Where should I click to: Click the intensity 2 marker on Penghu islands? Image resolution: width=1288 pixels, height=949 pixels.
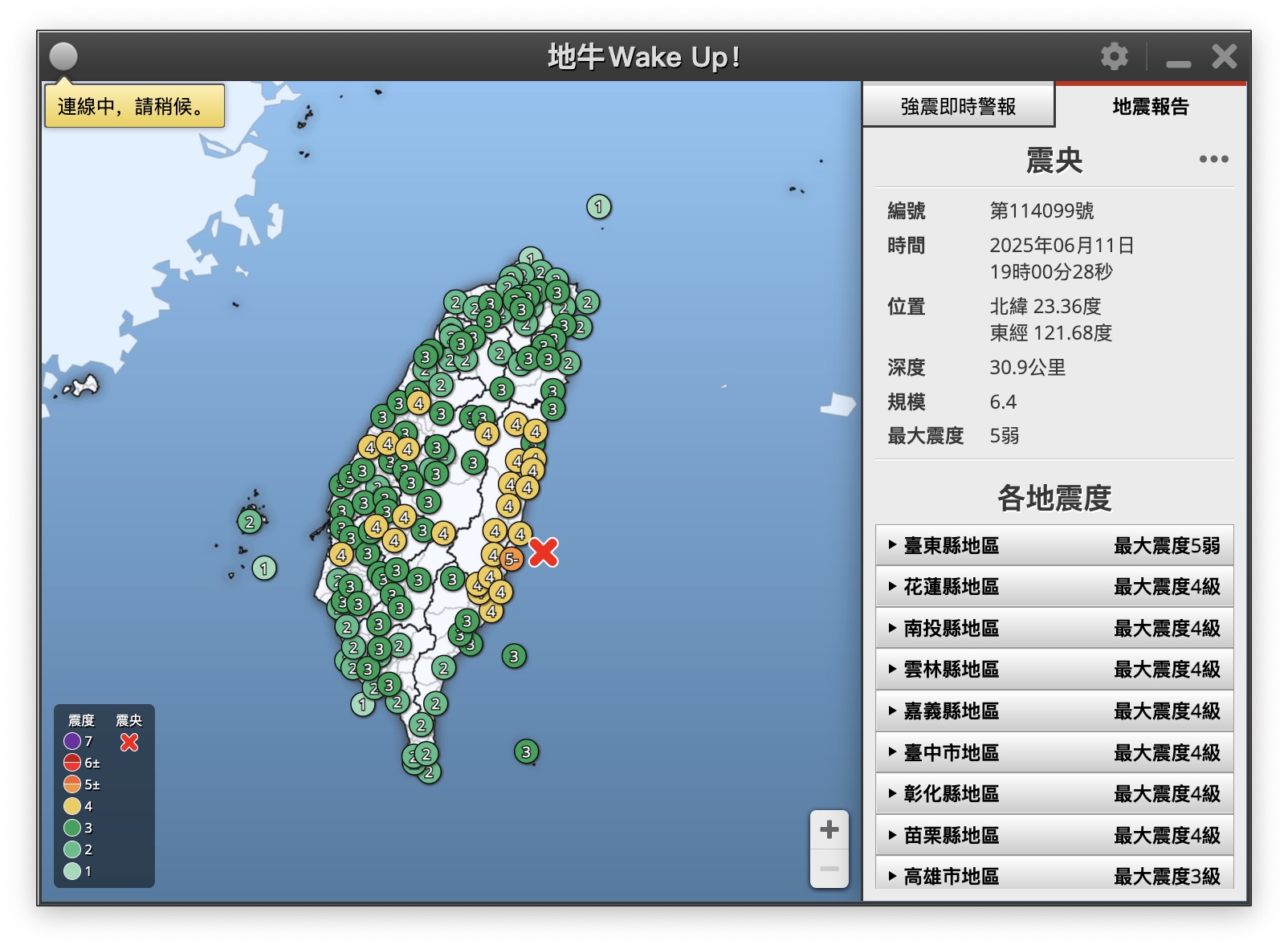click(250, 522)
